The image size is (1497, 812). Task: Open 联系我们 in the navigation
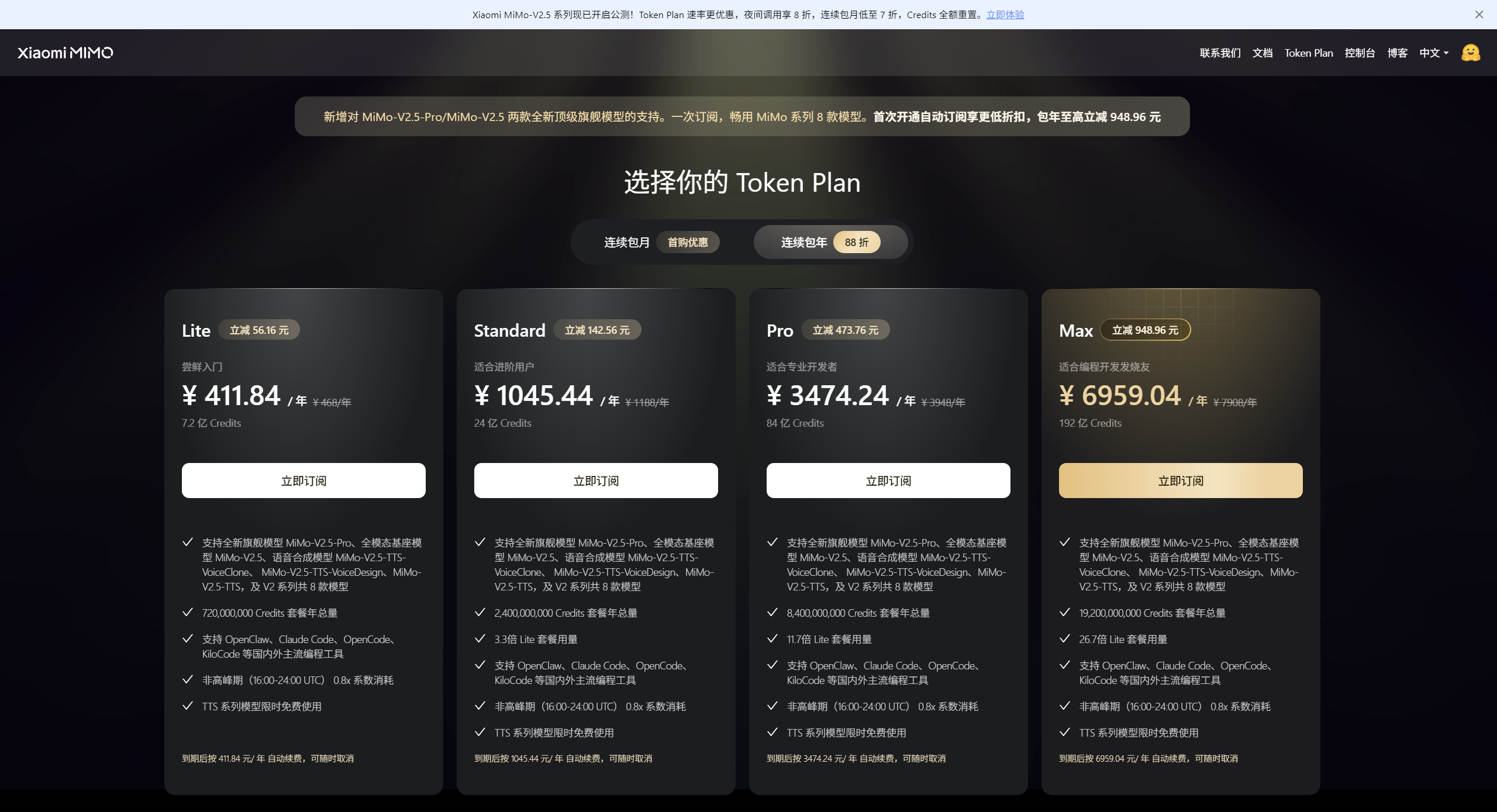(1220, 53)
